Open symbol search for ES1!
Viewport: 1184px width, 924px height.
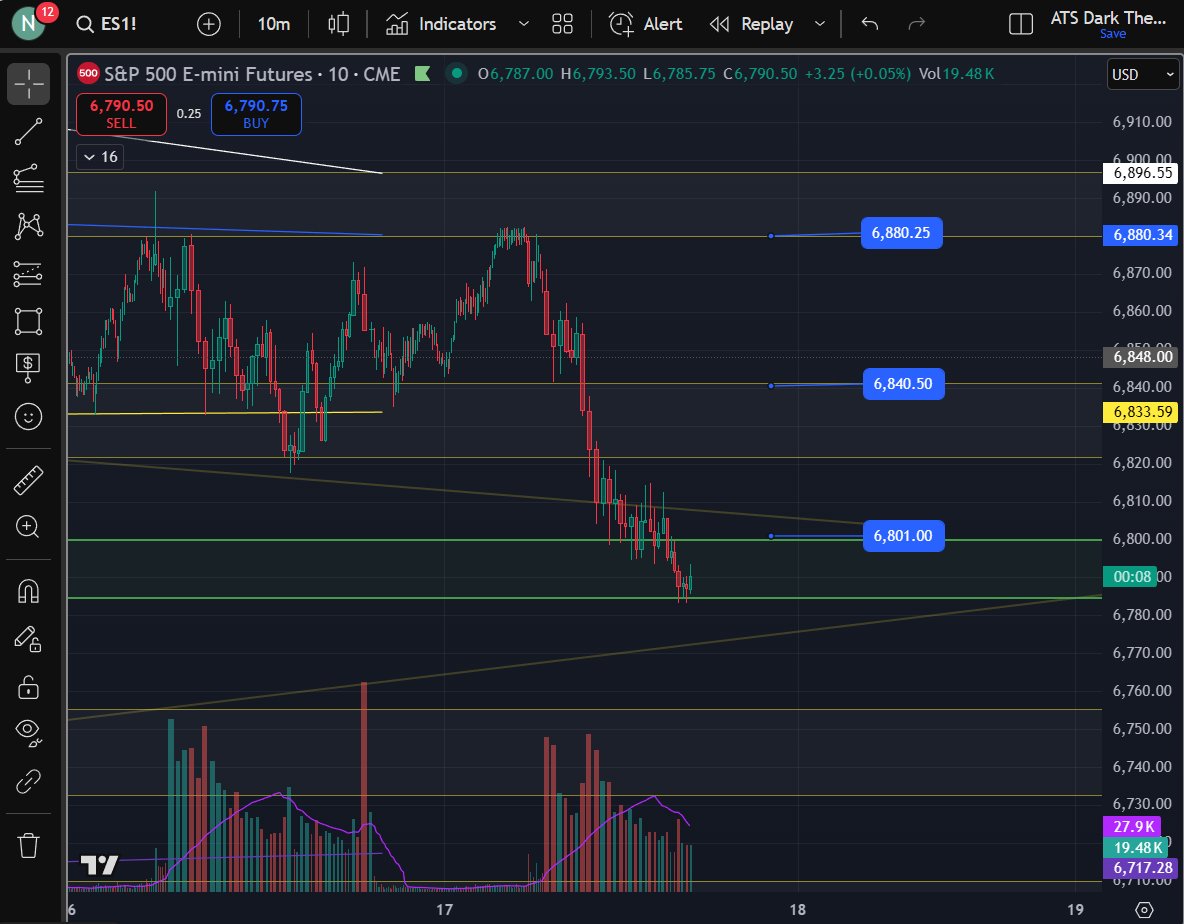107,24
